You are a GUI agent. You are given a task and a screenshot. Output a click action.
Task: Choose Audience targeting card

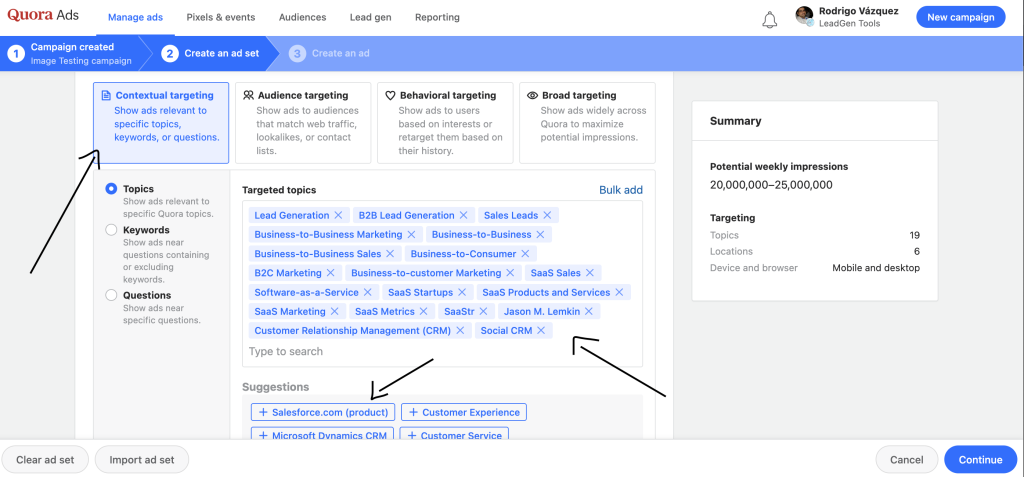coord(303,123)
